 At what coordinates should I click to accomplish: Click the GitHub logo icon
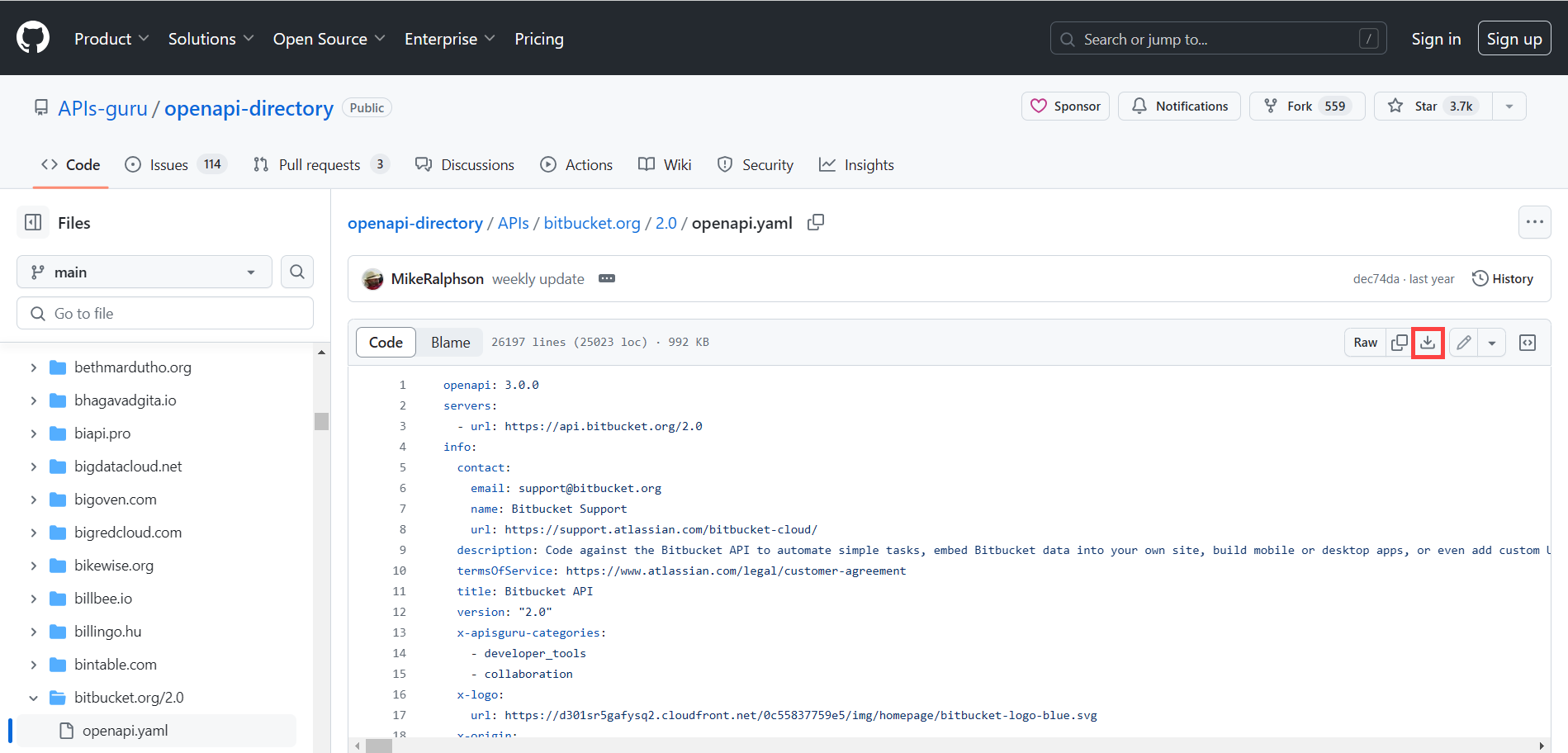(33, 38)
